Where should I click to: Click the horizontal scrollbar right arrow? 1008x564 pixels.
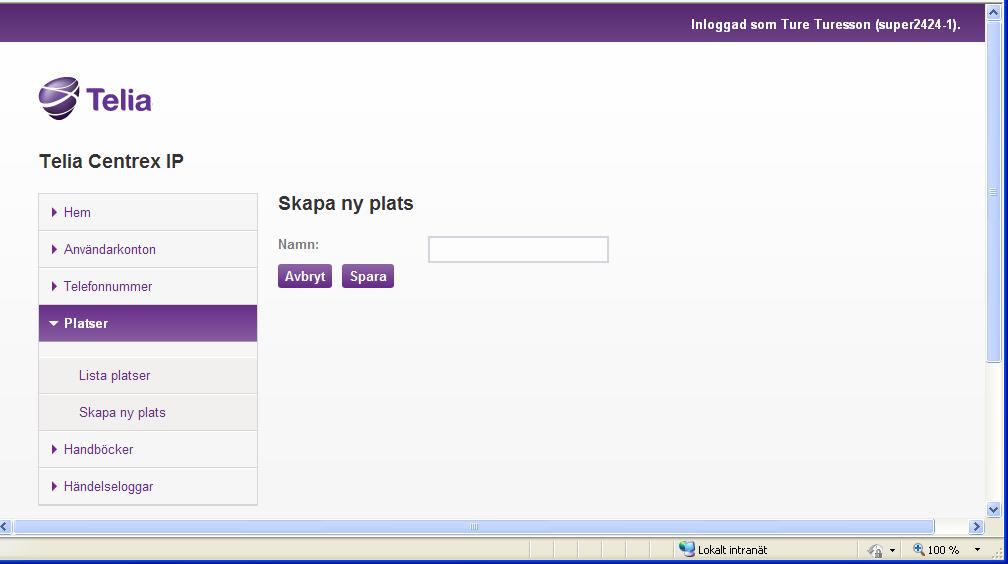coord(976,527)
